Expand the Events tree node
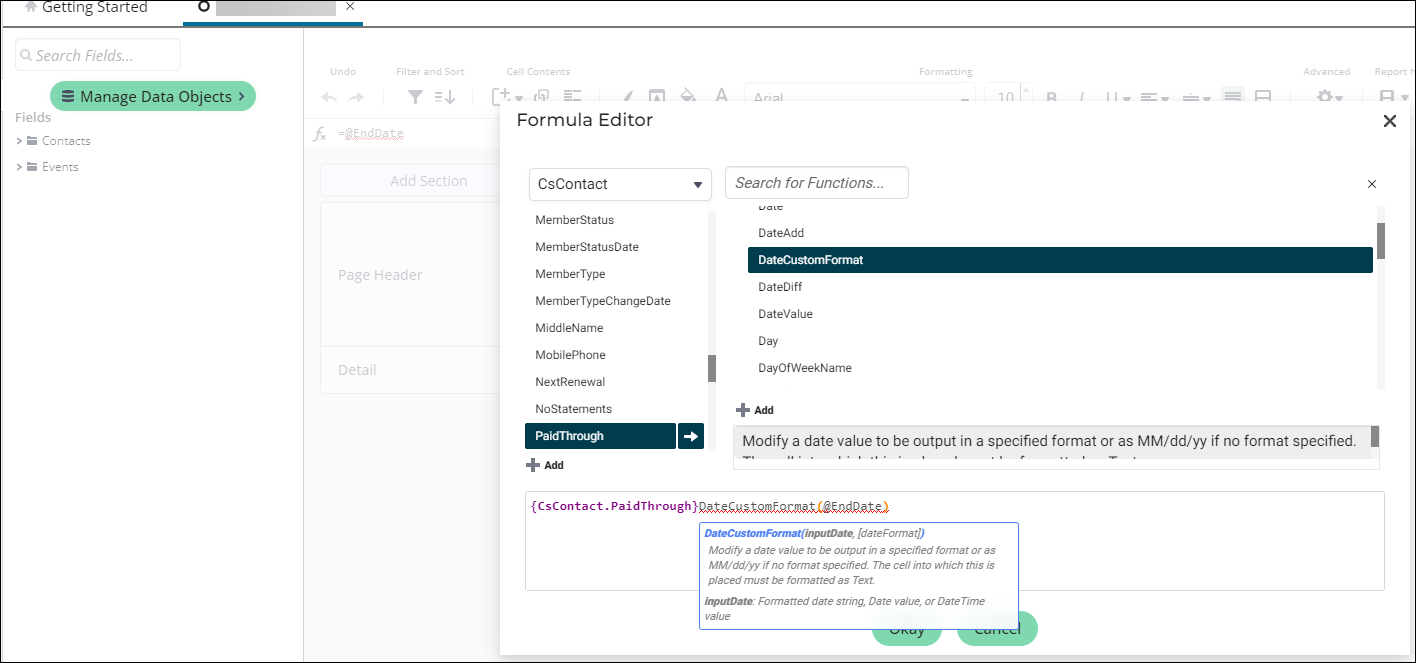 (x=19, y=167)
